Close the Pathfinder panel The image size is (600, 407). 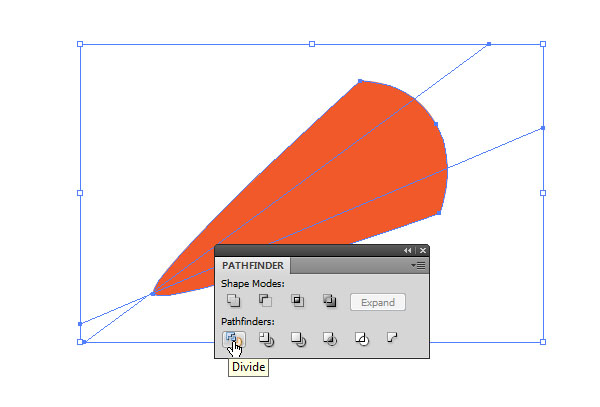point(423,251)
